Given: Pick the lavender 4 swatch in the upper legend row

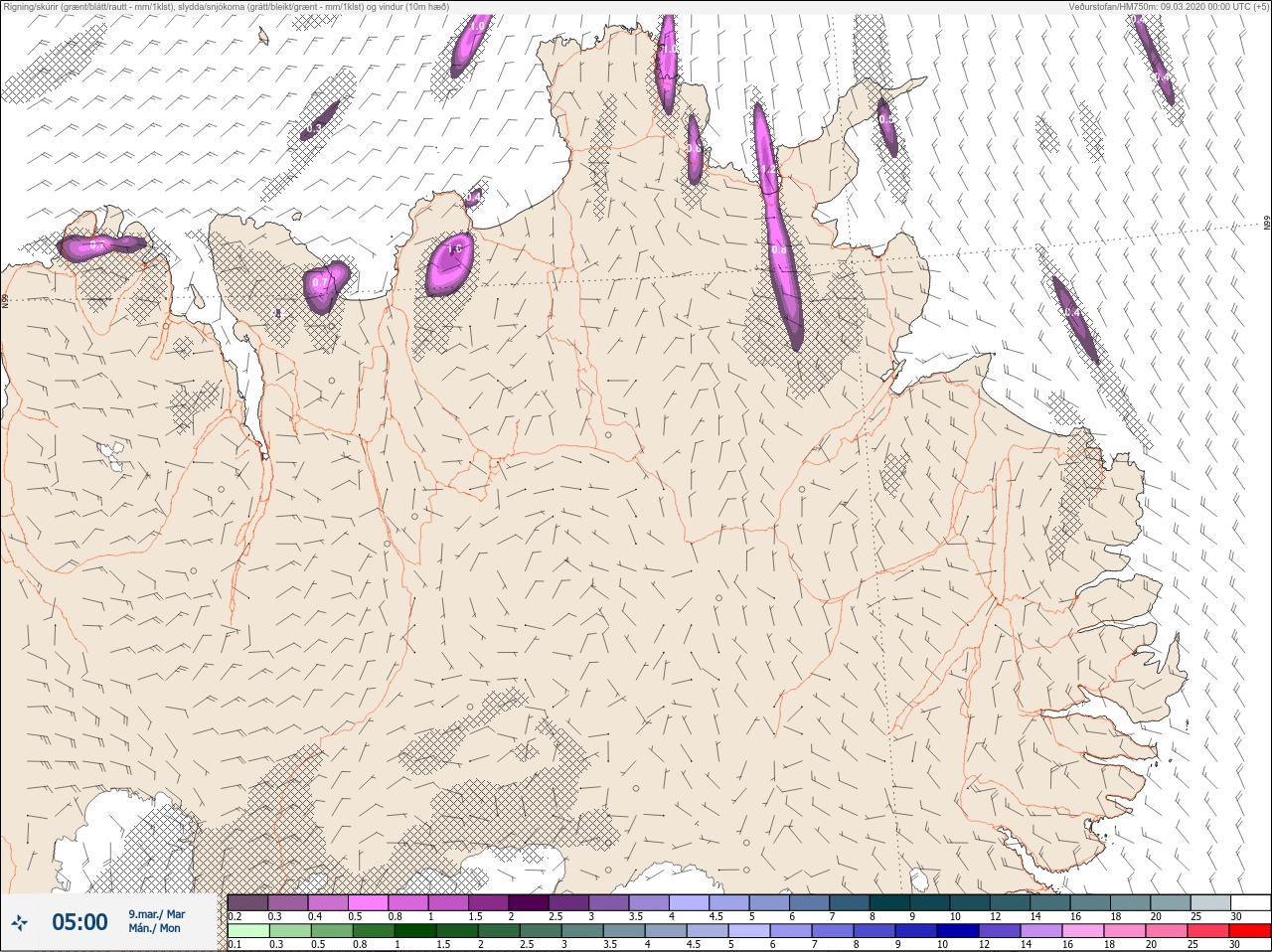Looking at the screenshot, I should coord(689,902).
